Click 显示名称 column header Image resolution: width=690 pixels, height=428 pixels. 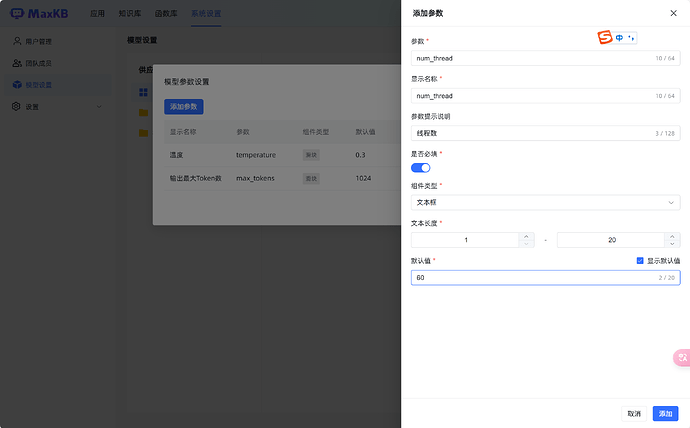tap(183, 132)
